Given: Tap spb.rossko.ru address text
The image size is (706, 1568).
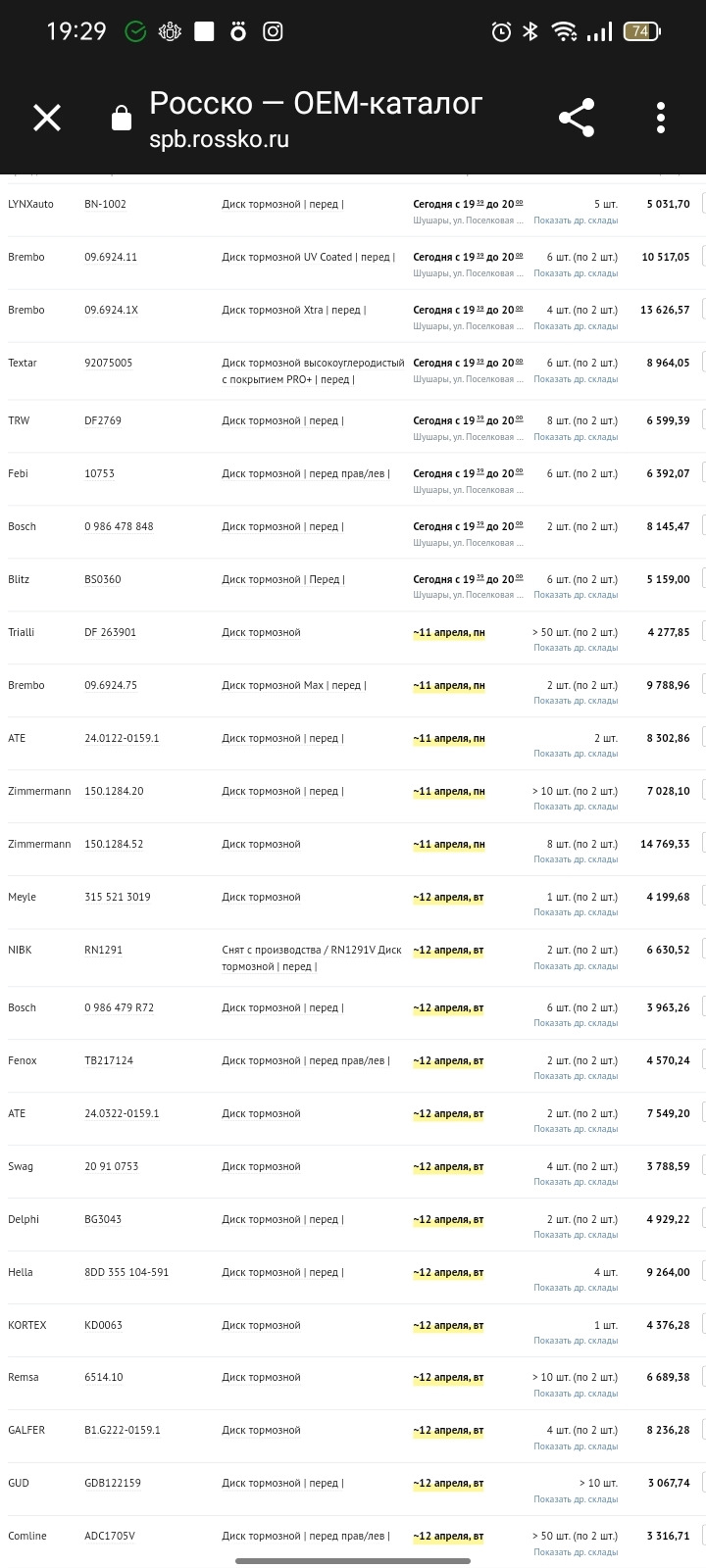Looking at the screenshot, I should tap(219, 139).
